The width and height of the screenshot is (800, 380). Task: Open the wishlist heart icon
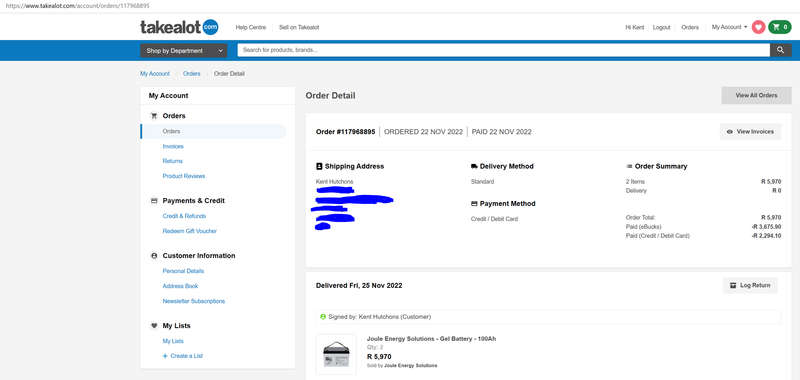point(758,27)
